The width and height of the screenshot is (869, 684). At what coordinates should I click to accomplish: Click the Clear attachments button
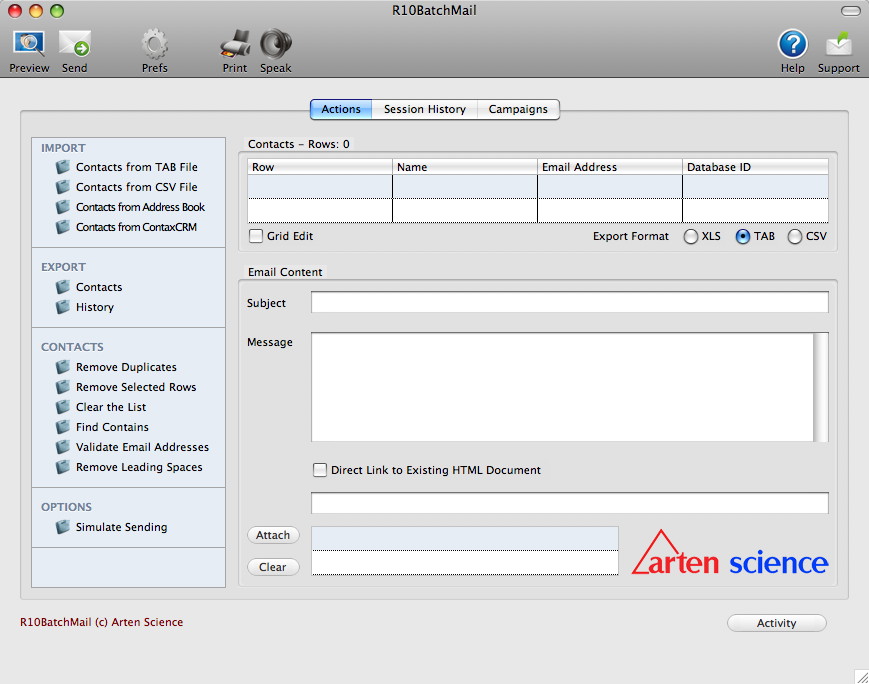pyautogui.click(x=273, y=567)
